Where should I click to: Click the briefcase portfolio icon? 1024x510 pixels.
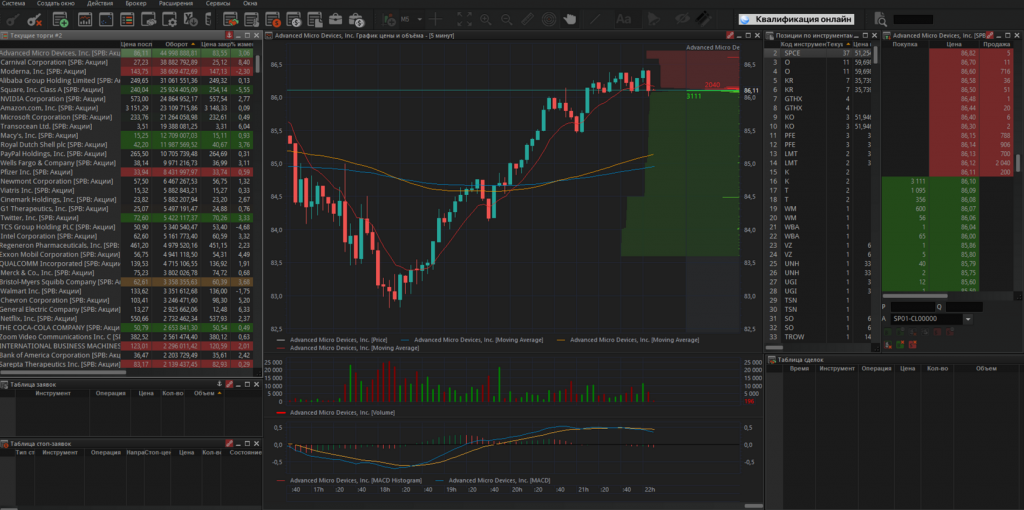(333, 19)
